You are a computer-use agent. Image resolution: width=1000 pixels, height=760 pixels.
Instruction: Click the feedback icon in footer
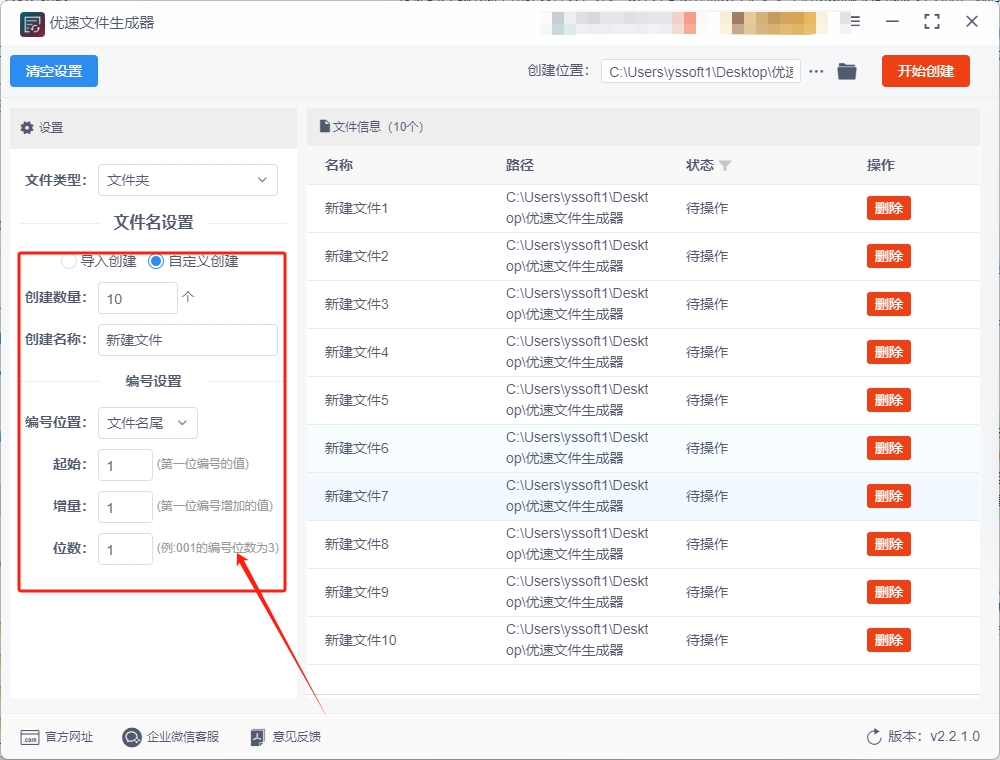[258, 737]
